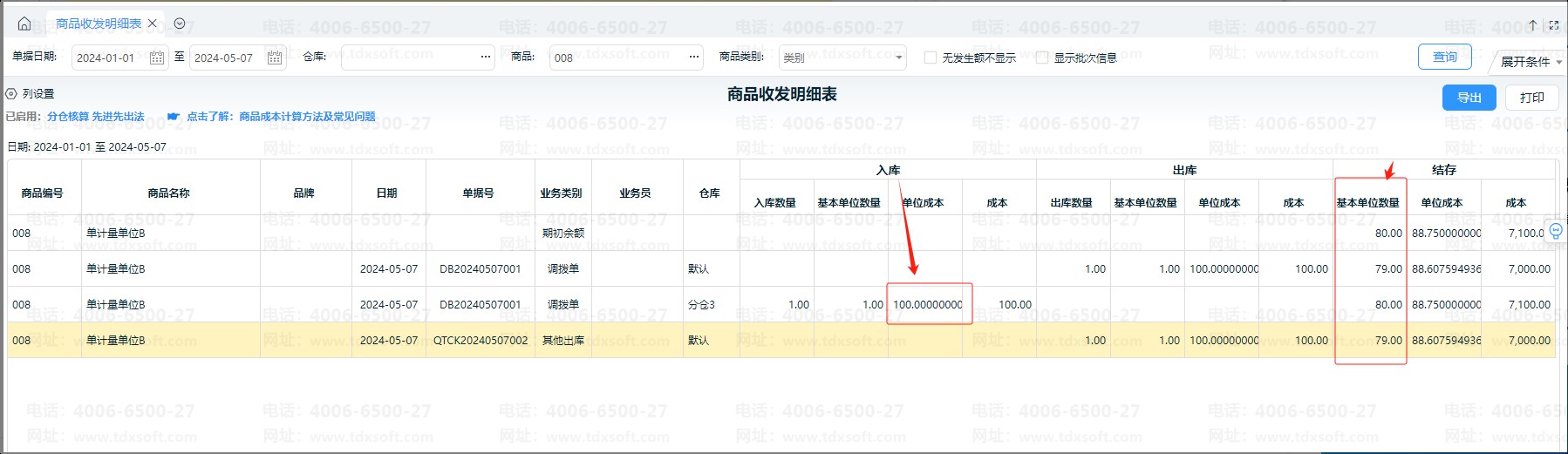
Task: Click the 仓库 field ellipsis button
Action: pos(486,58)
